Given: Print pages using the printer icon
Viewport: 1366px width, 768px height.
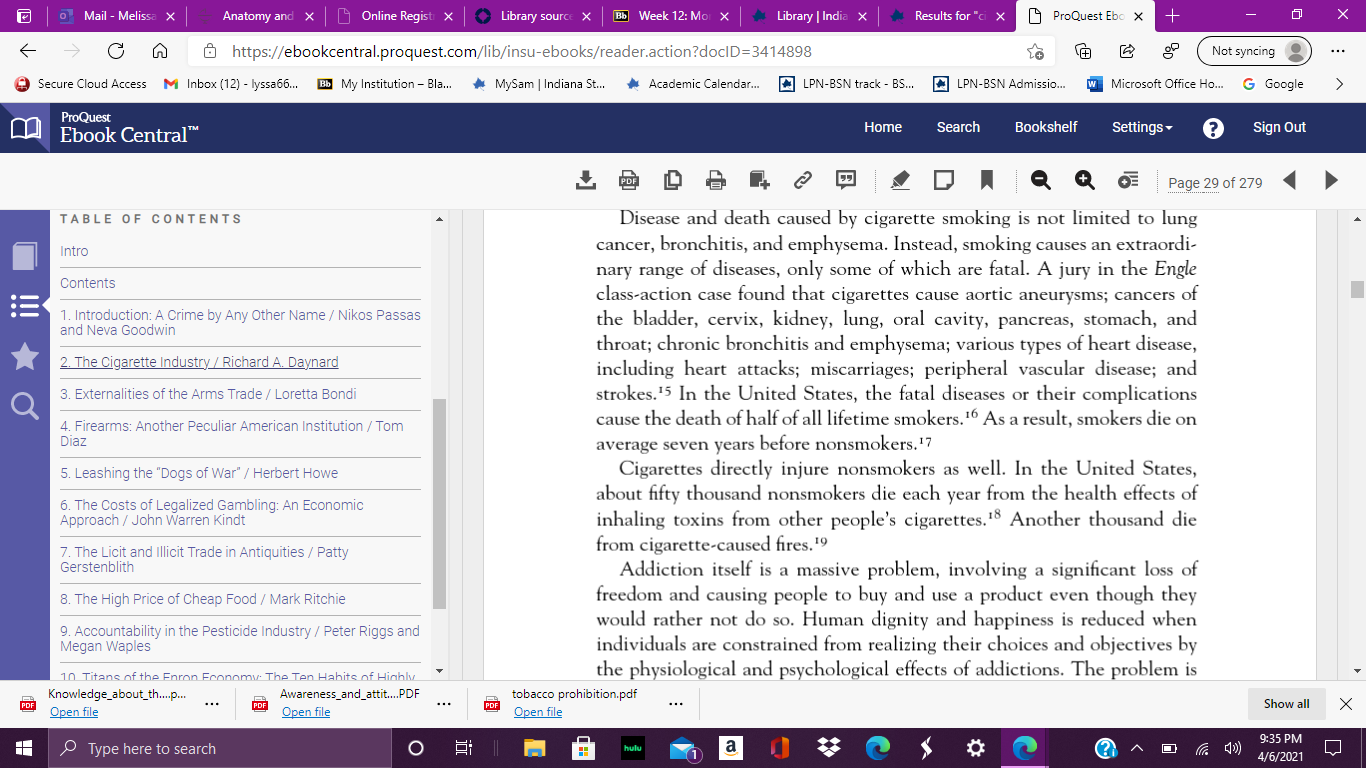Looking at the screenshot, I should click(x=715, y=180).
